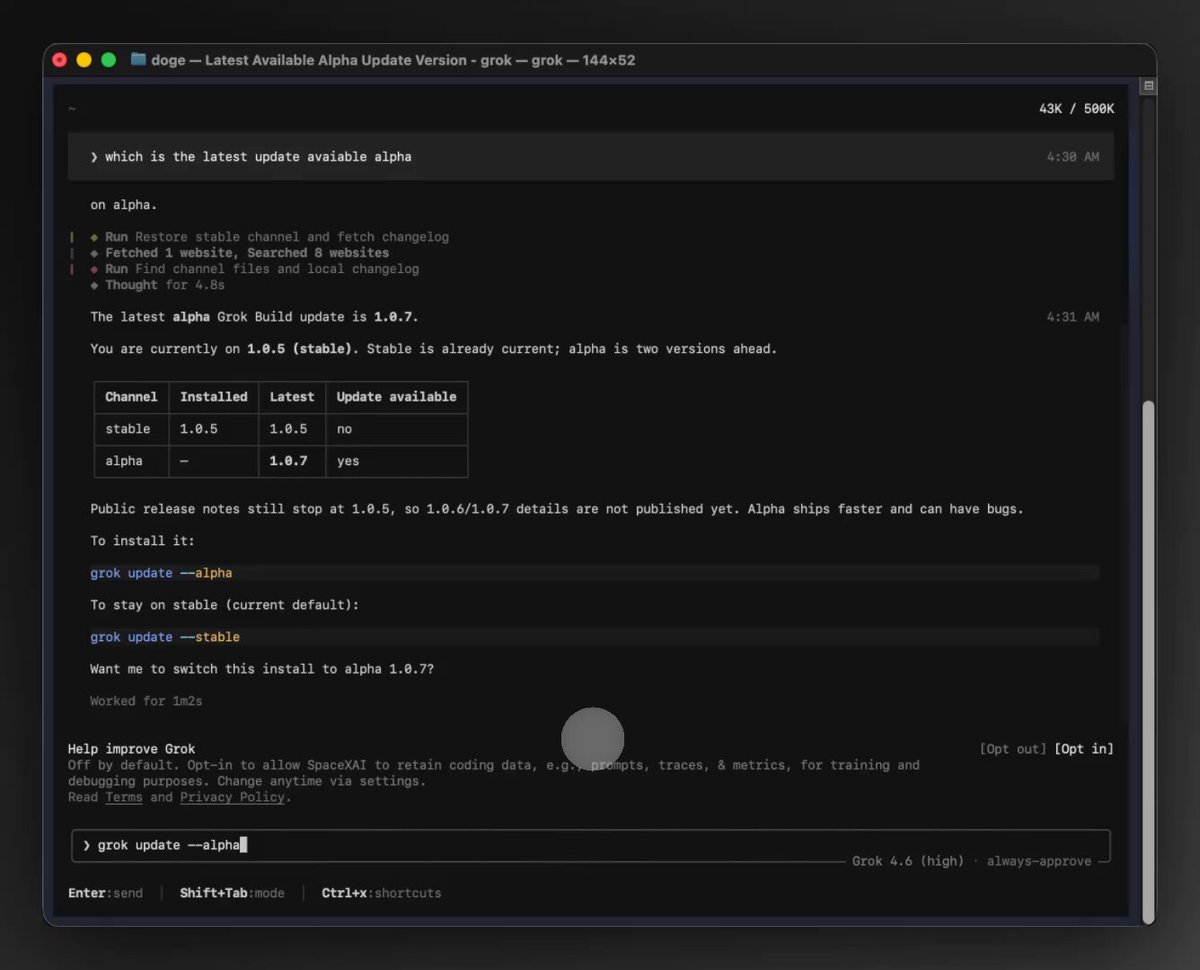Click the 'Installed' table header
The image size is (1200, 970).
click(x=214, y=397)
